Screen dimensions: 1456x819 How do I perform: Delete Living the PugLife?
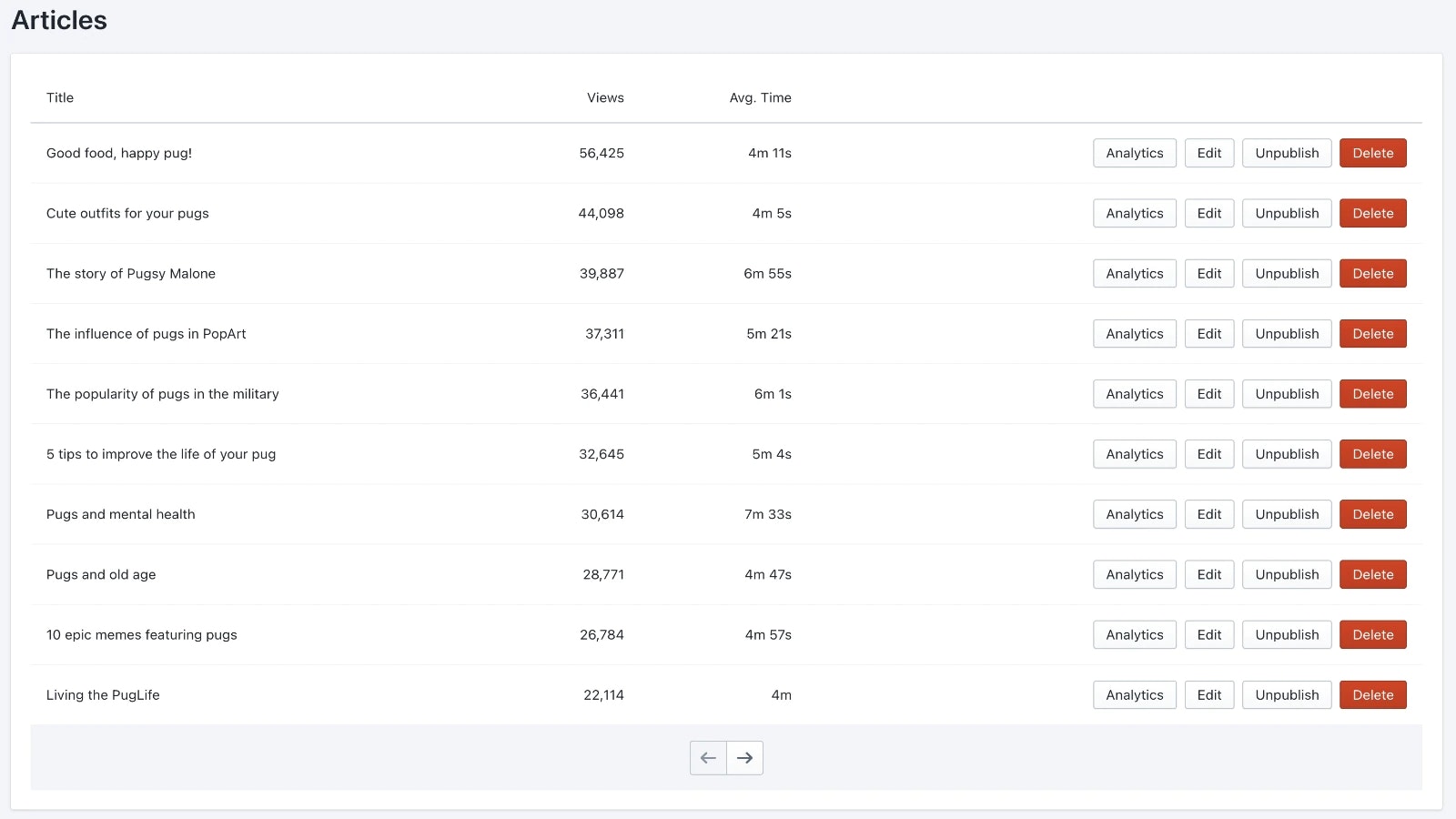click(x=1373, y=695)
